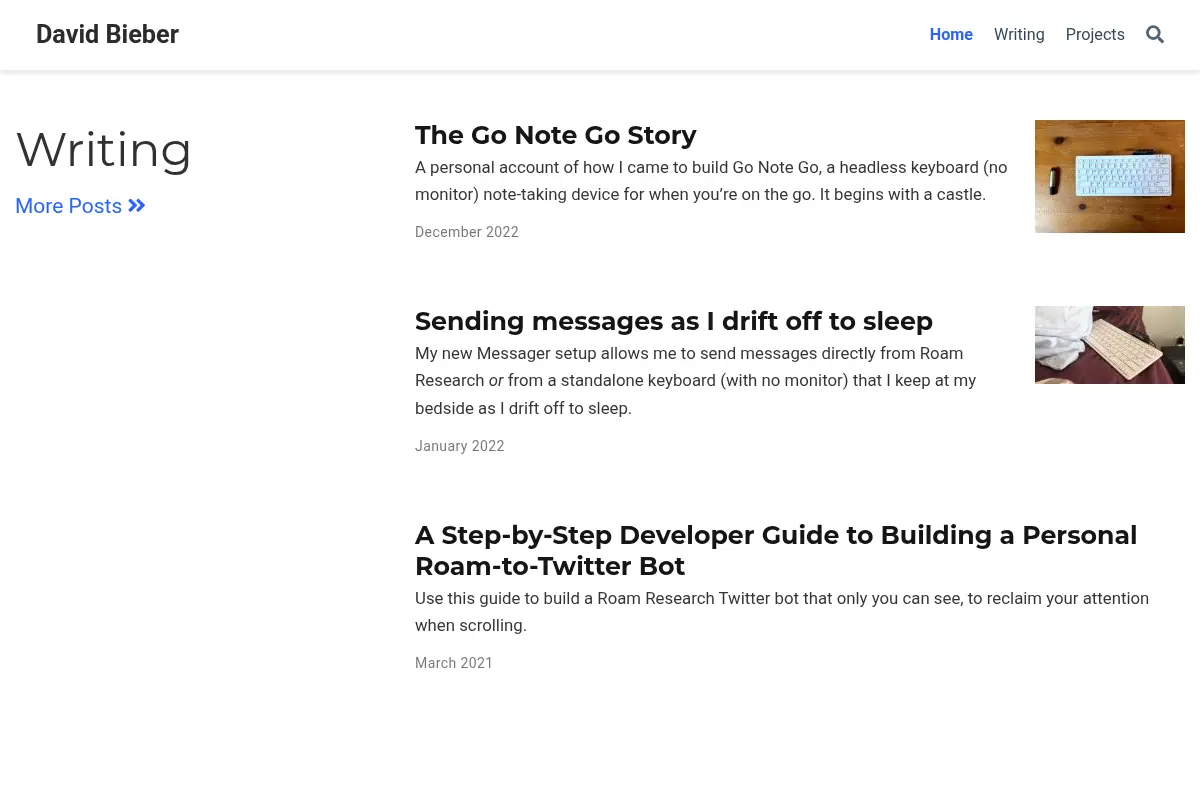Click the double chevron beside More Posts
1200x800 pixels.
click(137, 206)
